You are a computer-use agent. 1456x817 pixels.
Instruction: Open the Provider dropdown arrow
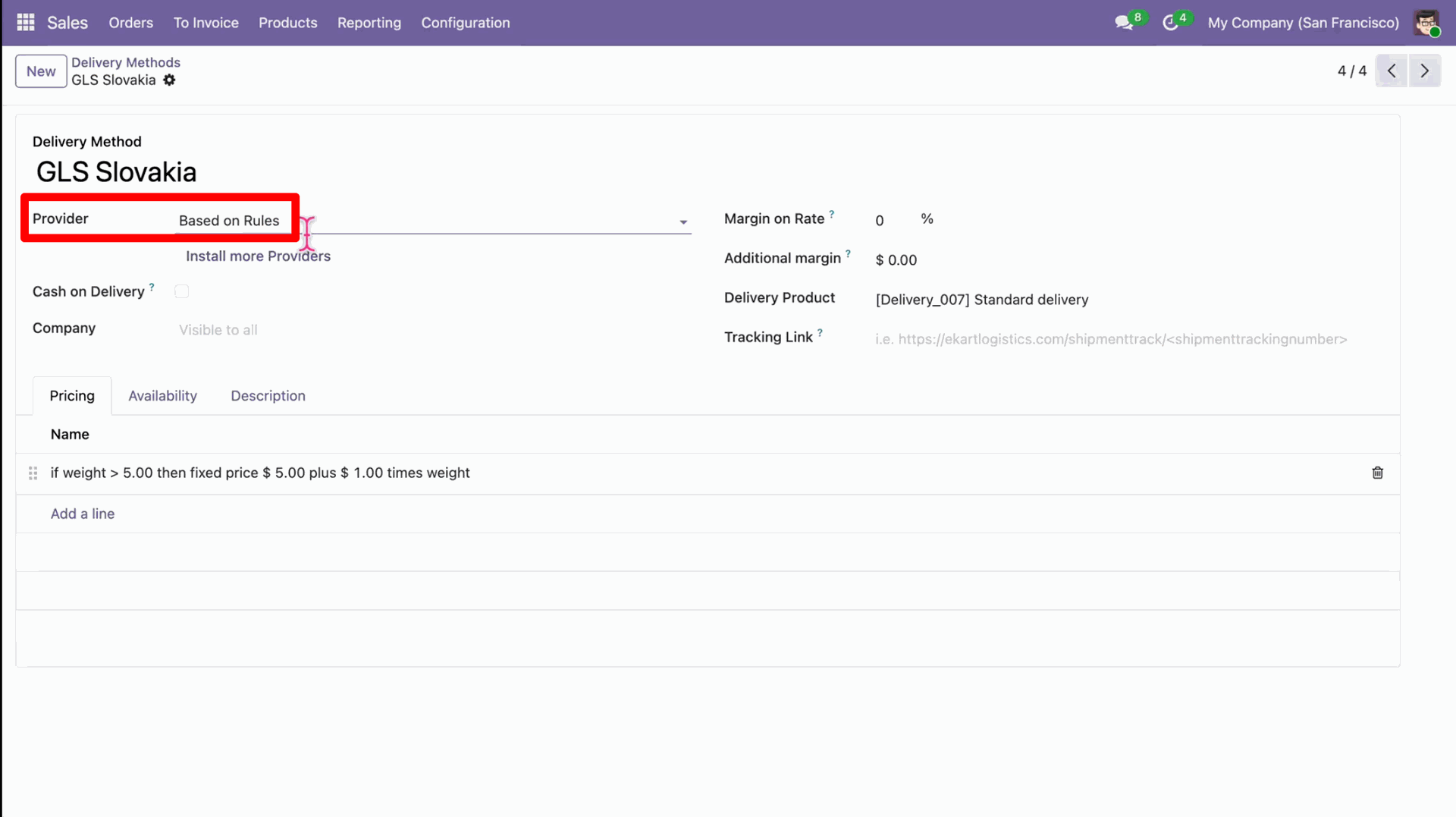683,222
